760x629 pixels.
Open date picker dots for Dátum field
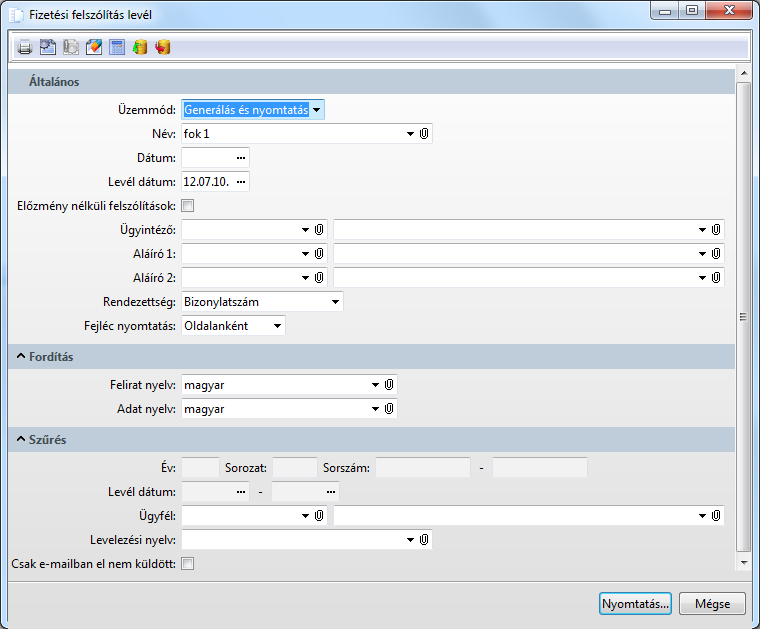[241, 158]
